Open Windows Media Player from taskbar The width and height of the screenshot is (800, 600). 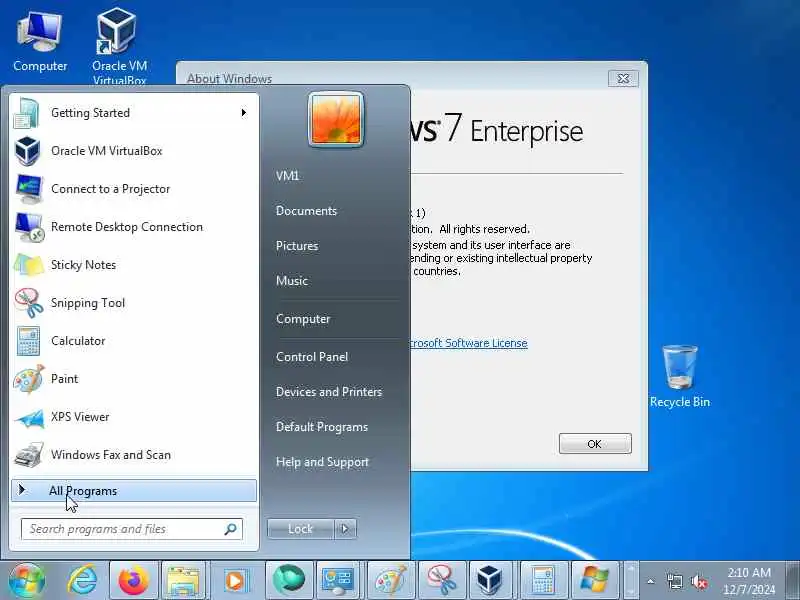click(x=235, y=580)
